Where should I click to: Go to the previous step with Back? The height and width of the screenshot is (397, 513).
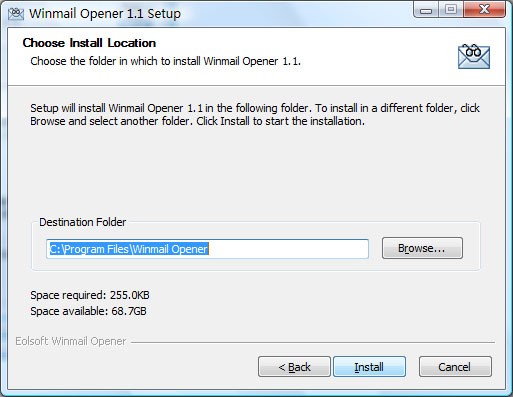click(294, 367)
